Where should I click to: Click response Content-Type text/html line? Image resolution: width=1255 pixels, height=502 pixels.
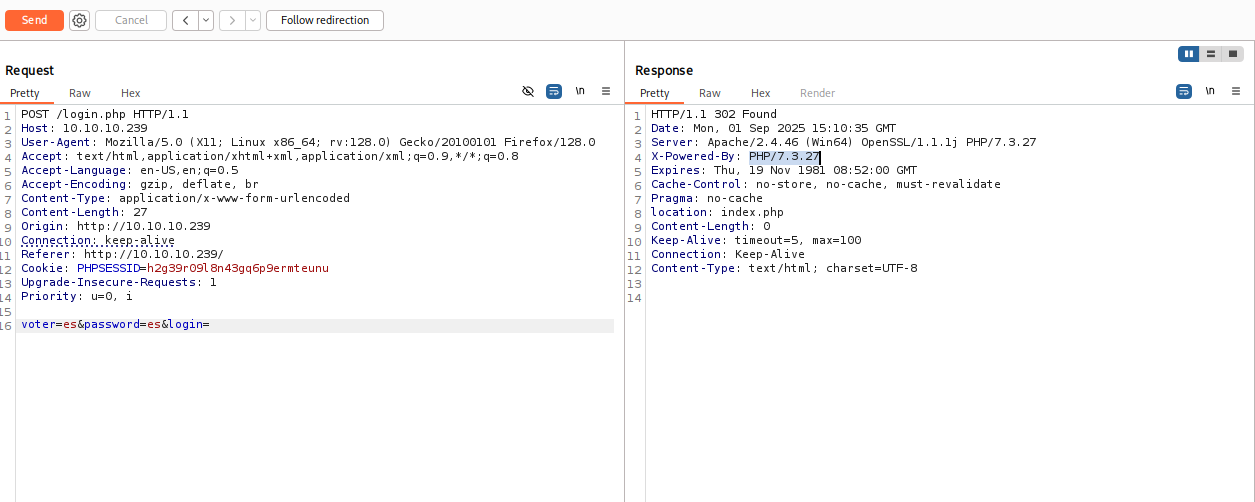pos(784,268)
